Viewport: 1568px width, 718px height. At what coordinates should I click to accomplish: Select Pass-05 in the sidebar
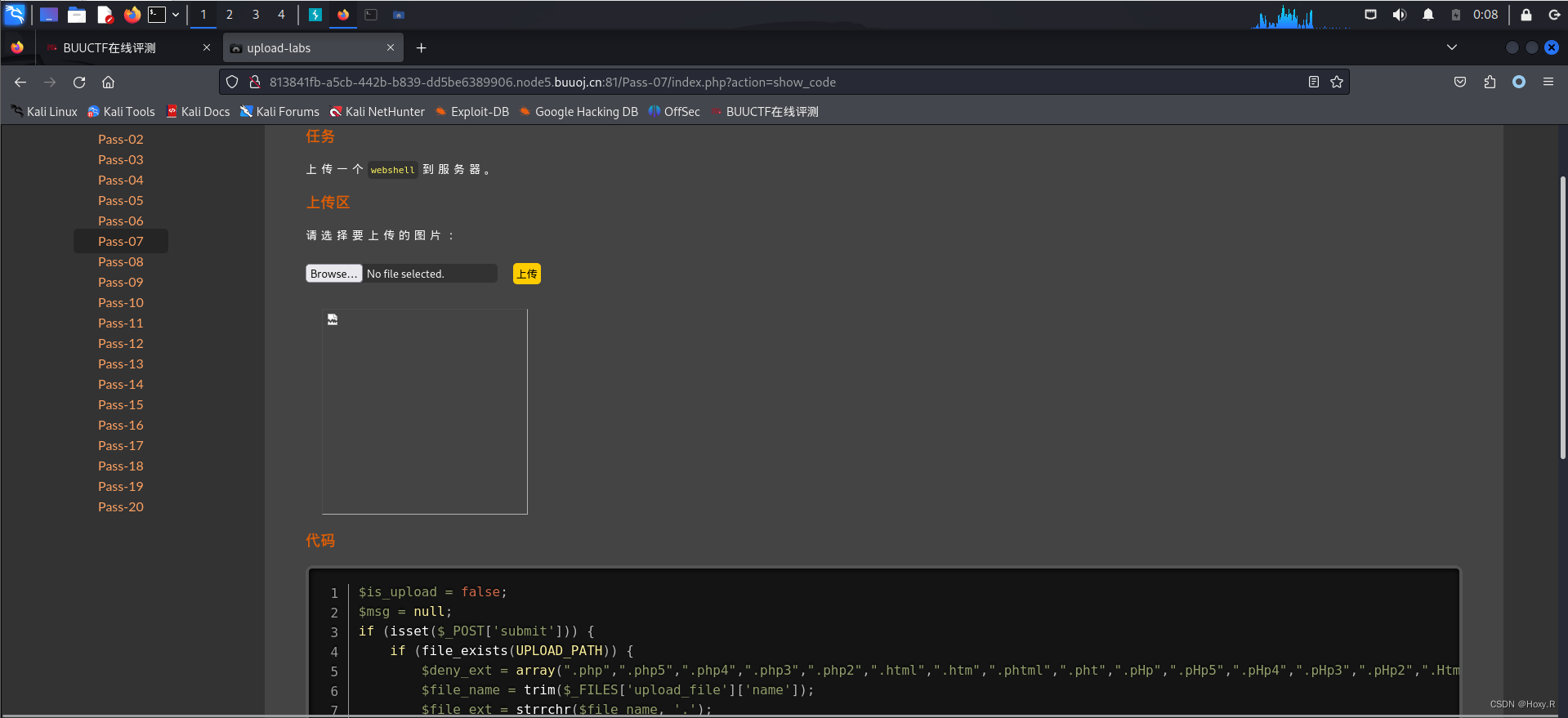tap(121, 201)
